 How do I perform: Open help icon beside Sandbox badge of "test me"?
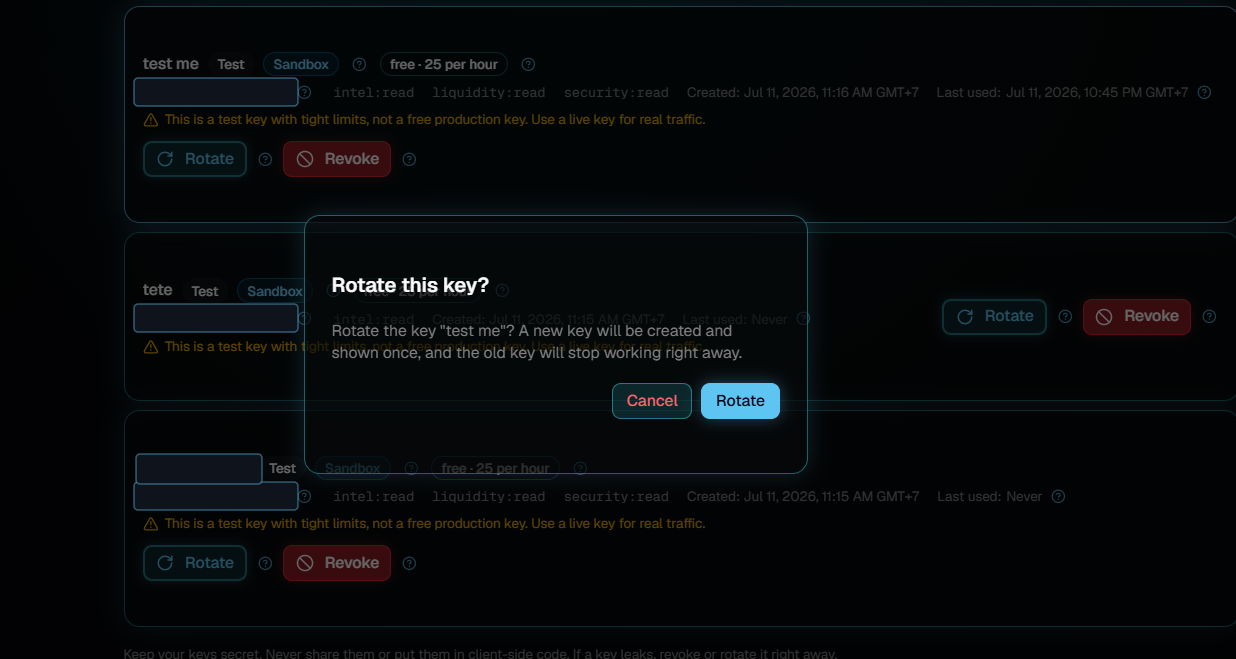point(360,64)
